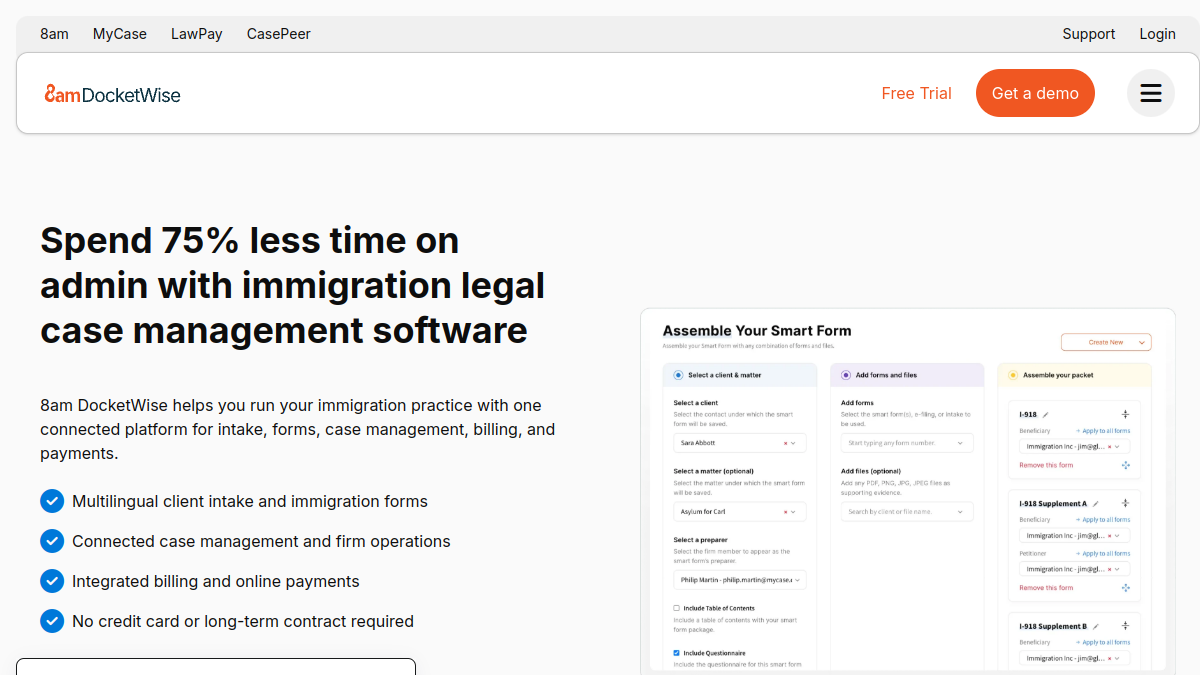Click the pencil icon next to I-918 Supplement B
The height and width of the screenshot is (675, 1200).
pos(1096,626)
